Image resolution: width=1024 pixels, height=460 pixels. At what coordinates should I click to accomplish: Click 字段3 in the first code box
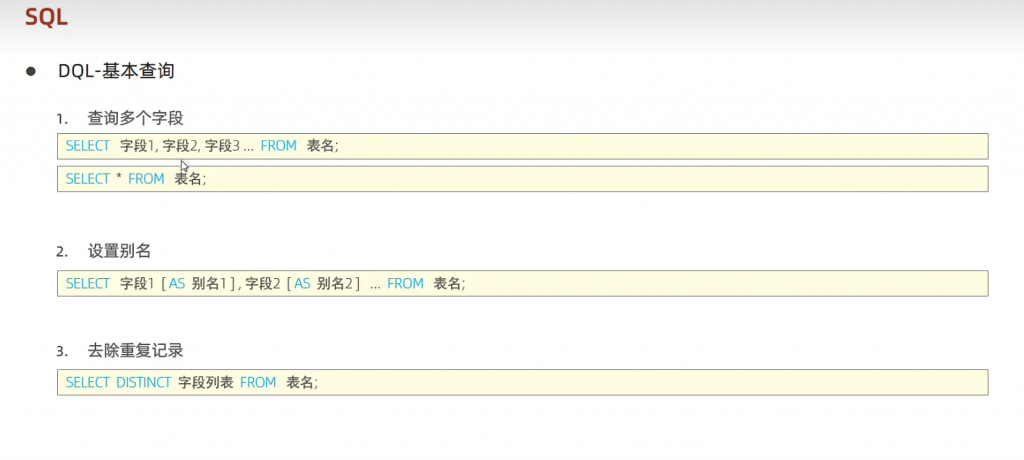tap(222, 146)
